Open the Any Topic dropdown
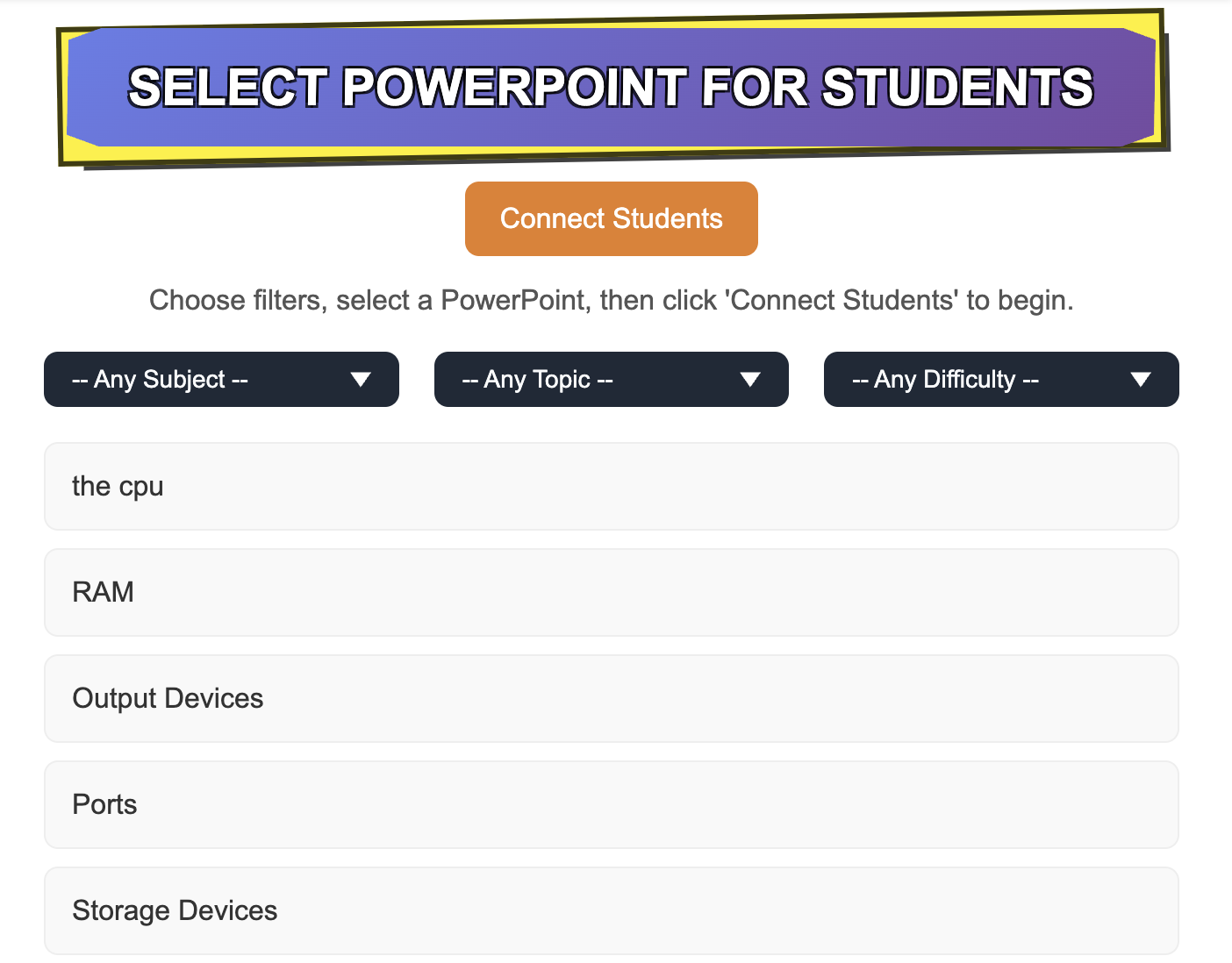The image size is (1232, 963). pyautogui.click(x=611, y=379)
